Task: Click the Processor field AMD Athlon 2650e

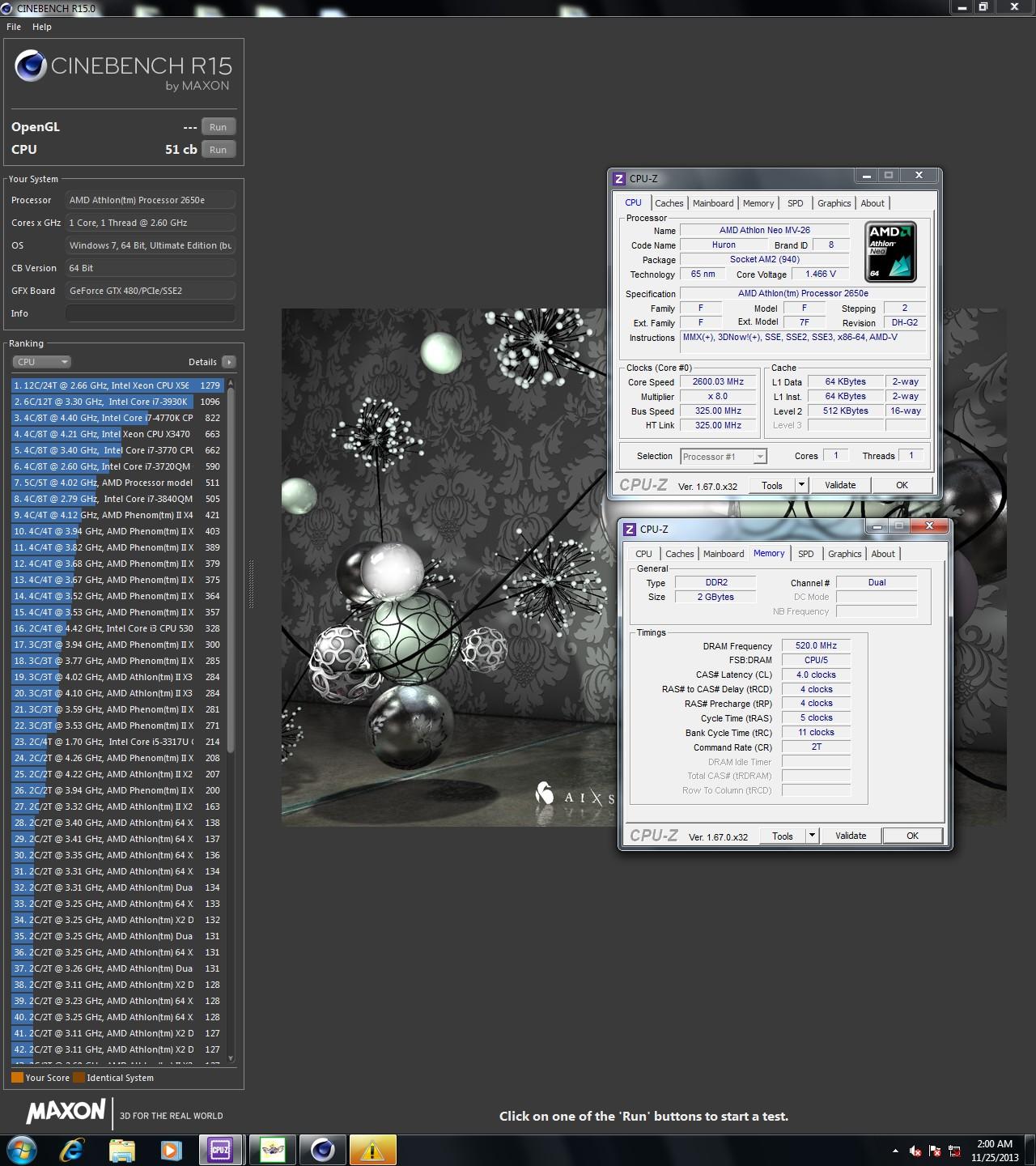Action: [x=151, y=200]
